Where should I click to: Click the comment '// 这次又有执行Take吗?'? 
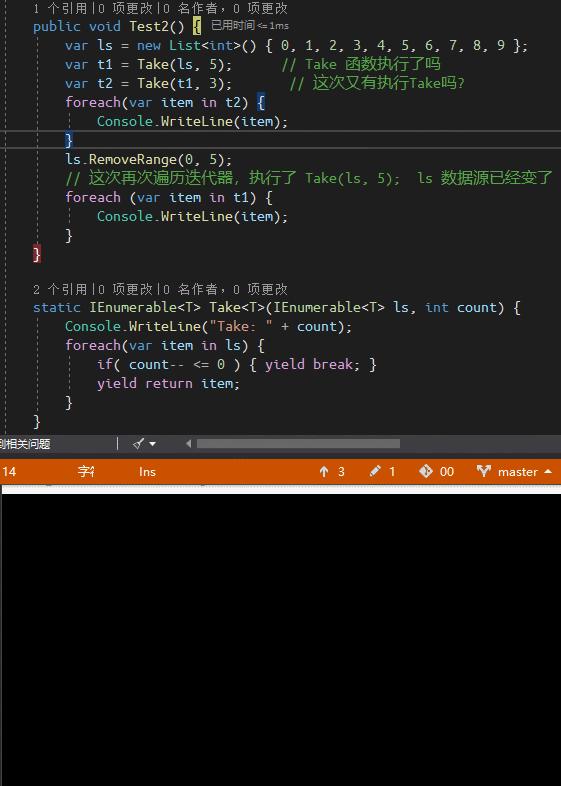(377, 83)
